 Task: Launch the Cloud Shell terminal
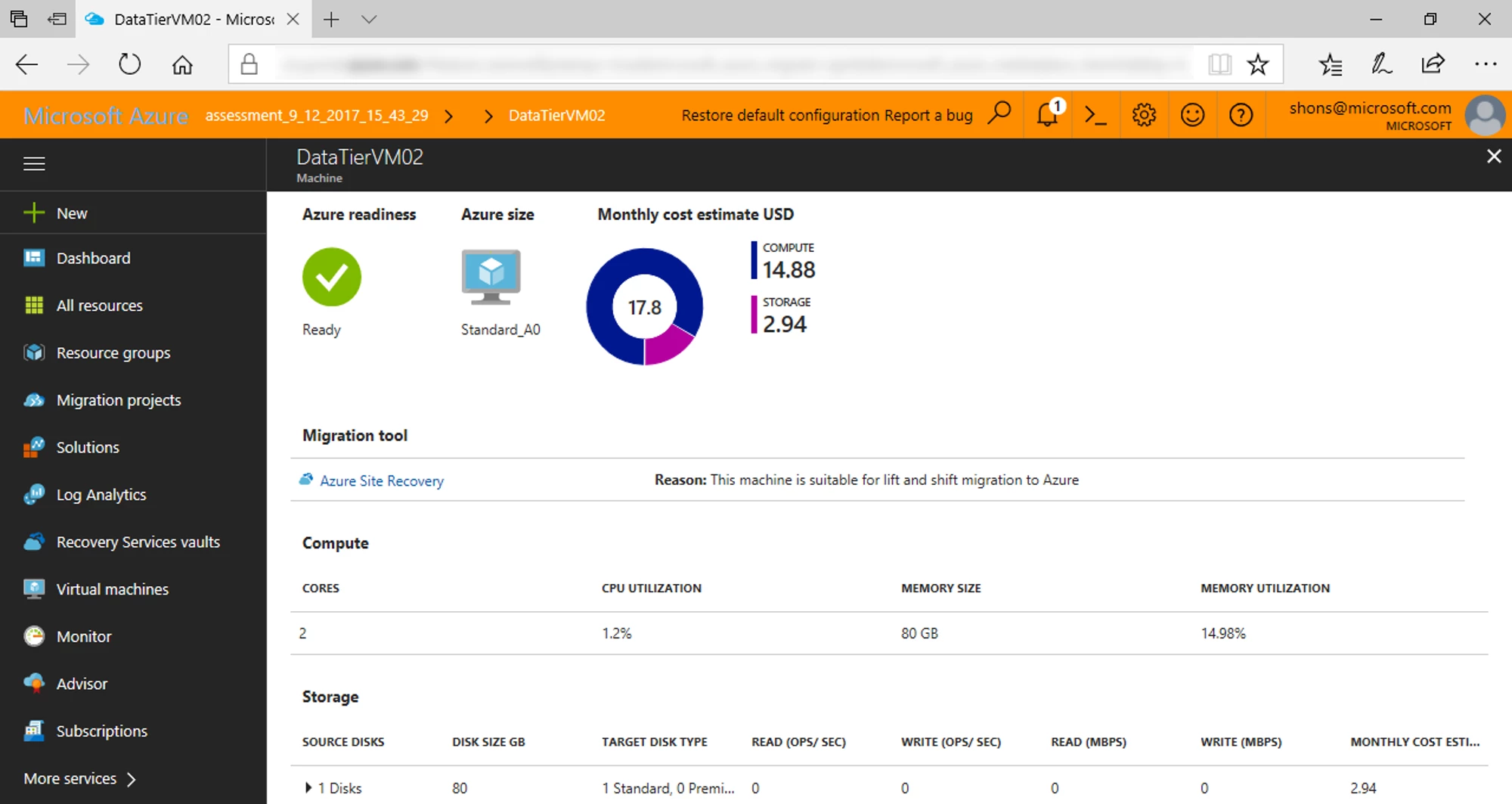click(x=1095, y=114)
